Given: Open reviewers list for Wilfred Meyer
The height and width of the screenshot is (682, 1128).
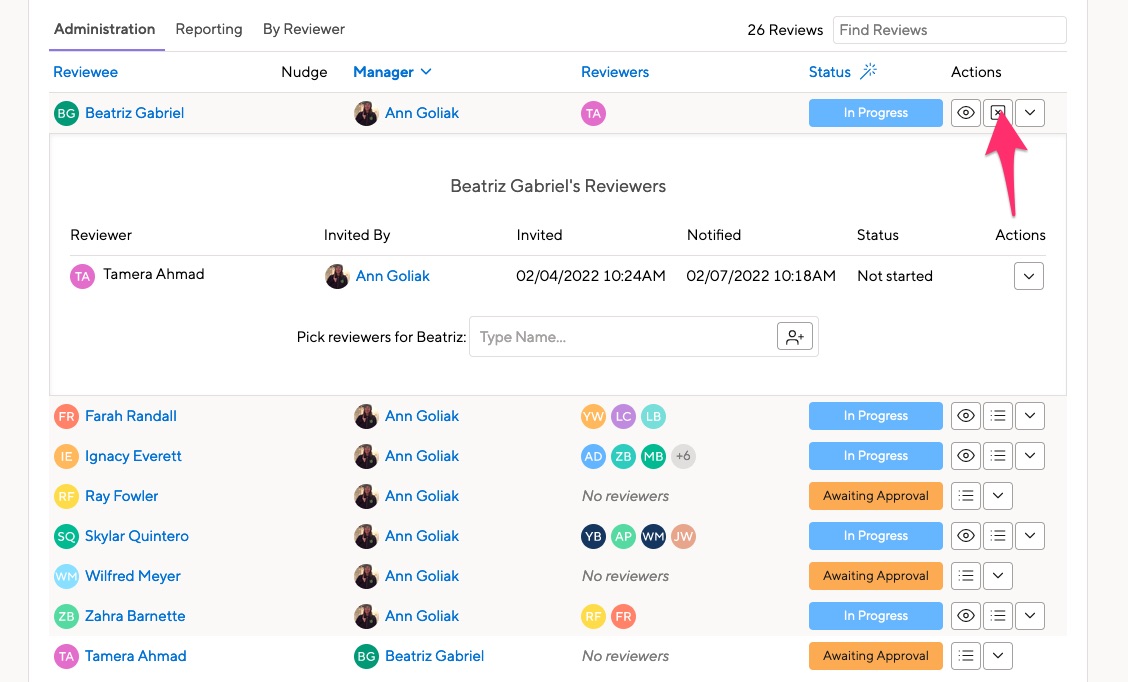Looking at the screenshot, I should point(965,576).
